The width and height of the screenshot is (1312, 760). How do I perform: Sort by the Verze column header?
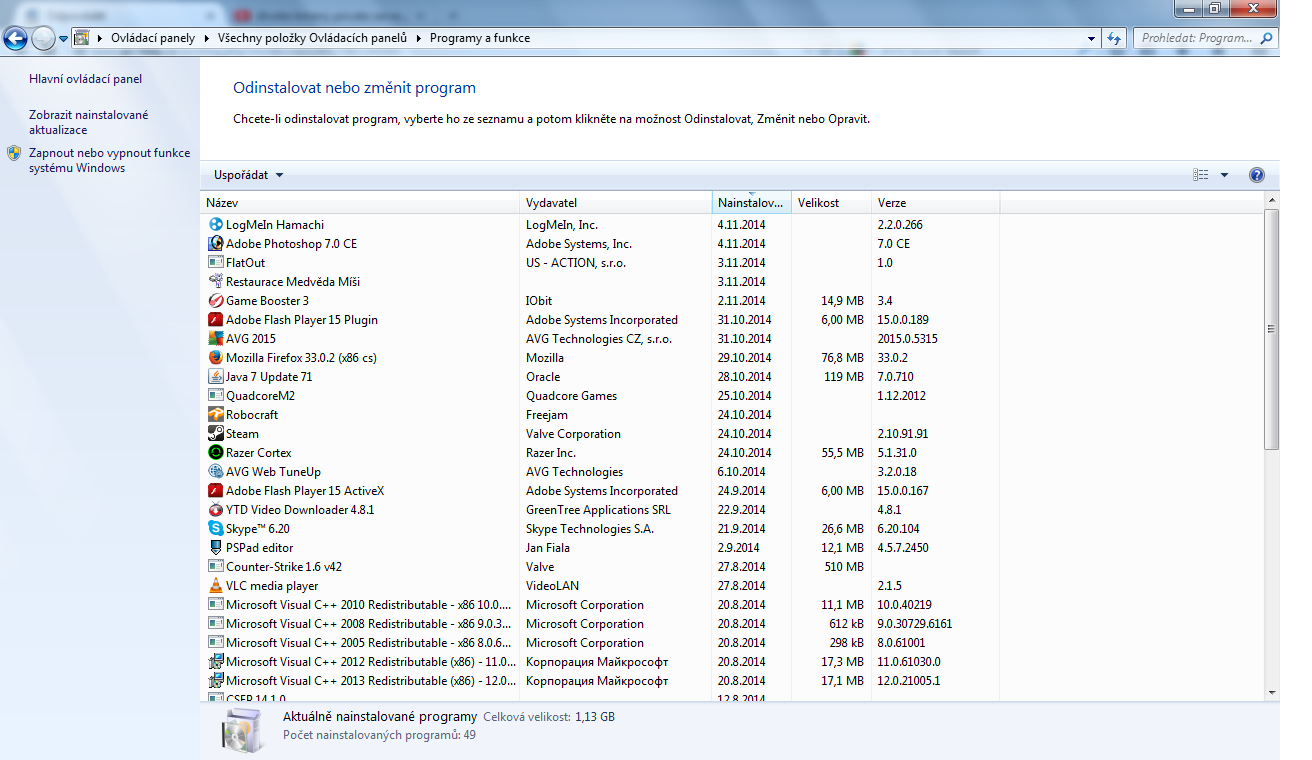[x=935, y=203]
